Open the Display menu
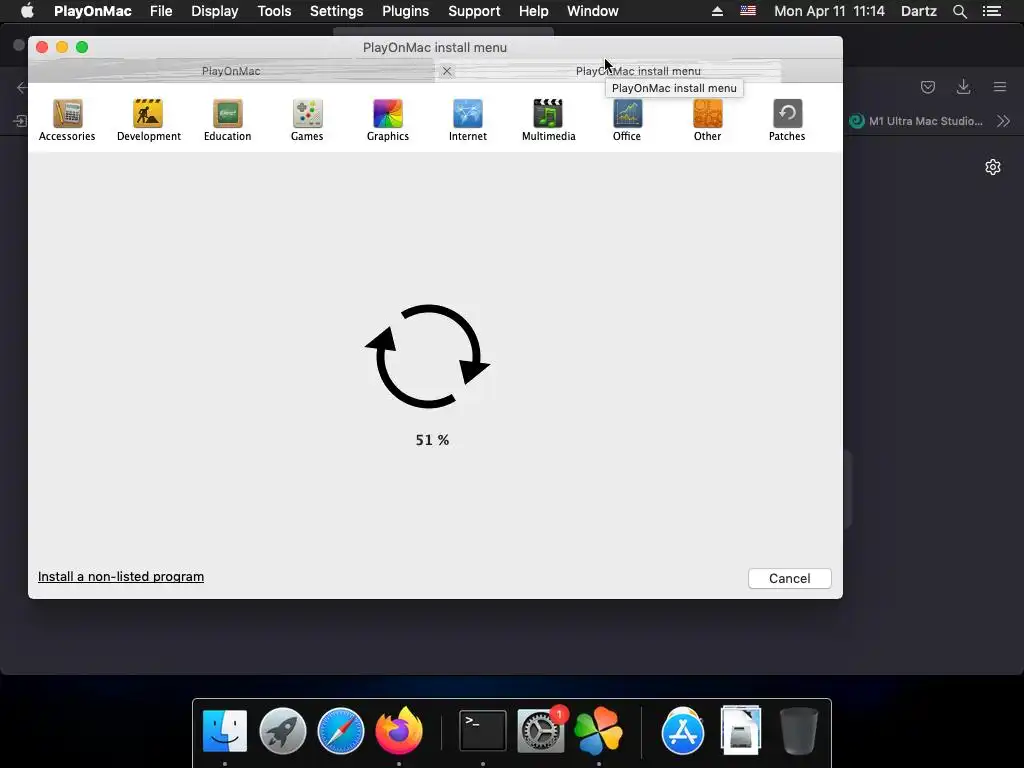Image resolution: width=1024 pixels, height=768 pixels. coord(214,11)
